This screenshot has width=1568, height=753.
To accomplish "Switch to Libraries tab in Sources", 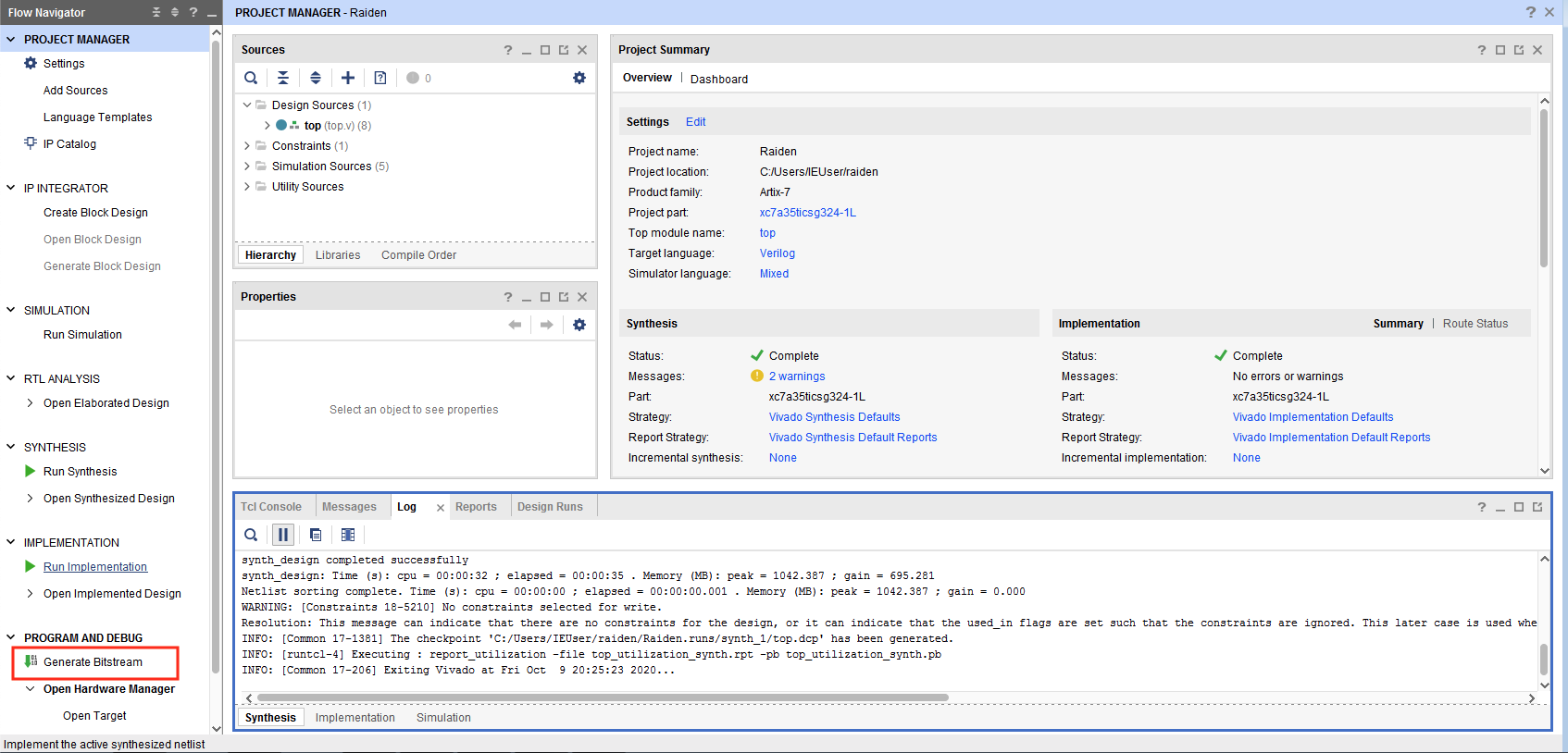I will 338,255.
